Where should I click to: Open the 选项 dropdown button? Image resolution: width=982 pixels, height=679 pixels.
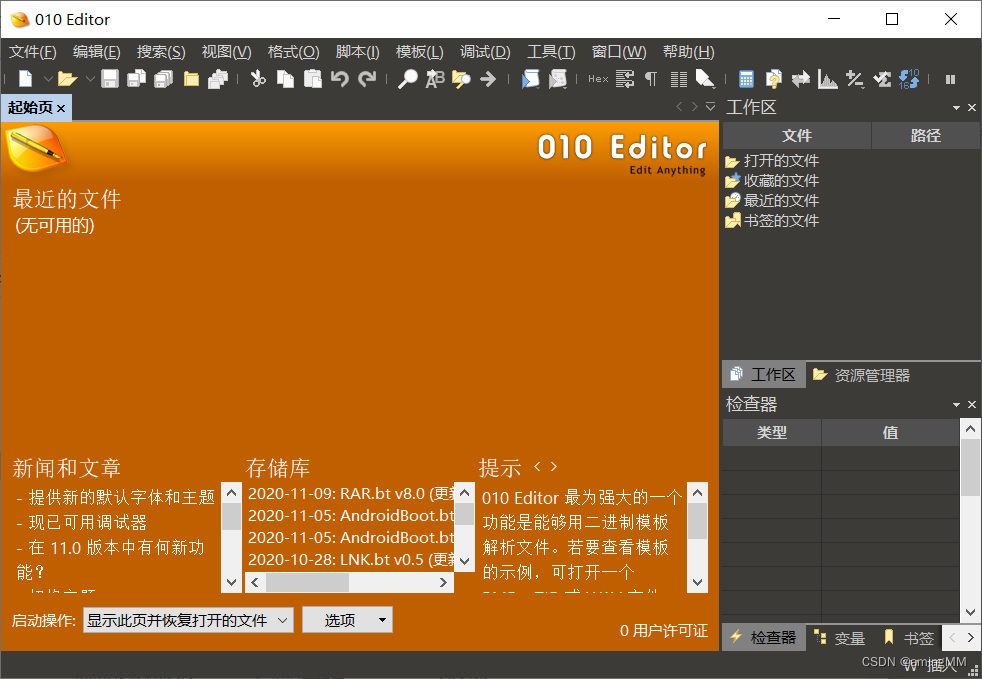[x=348, y=620]
